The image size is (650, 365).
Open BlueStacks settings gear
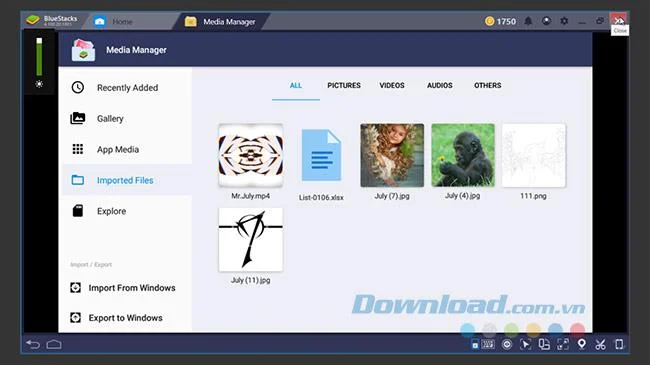(564, 21)
